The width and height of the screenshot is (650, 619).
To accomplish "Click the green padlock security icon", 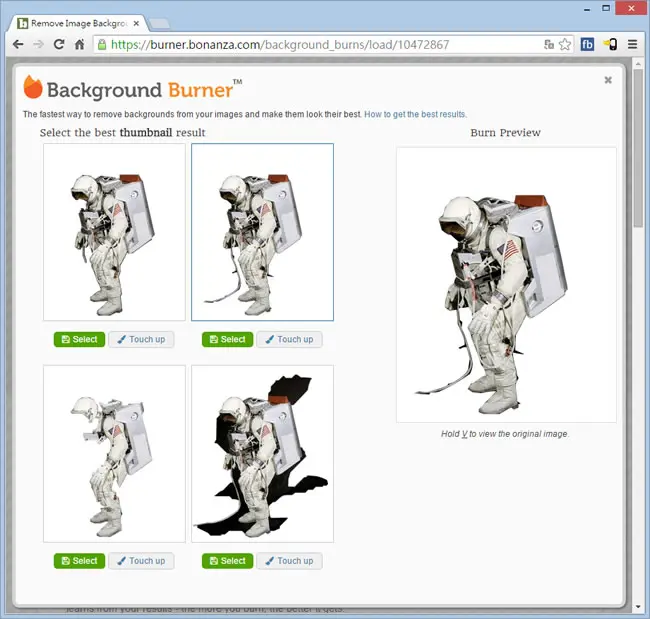I will [102, 44].
